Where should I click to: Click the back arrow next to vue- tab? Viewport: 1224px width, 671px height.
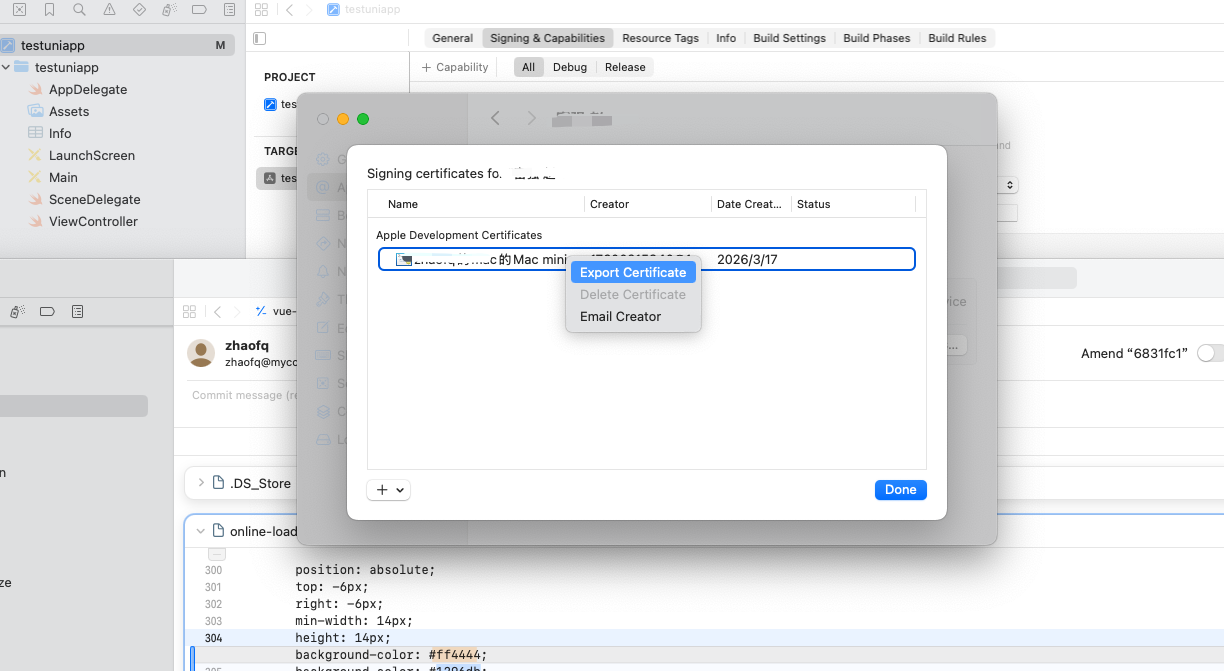coord(217,312)
